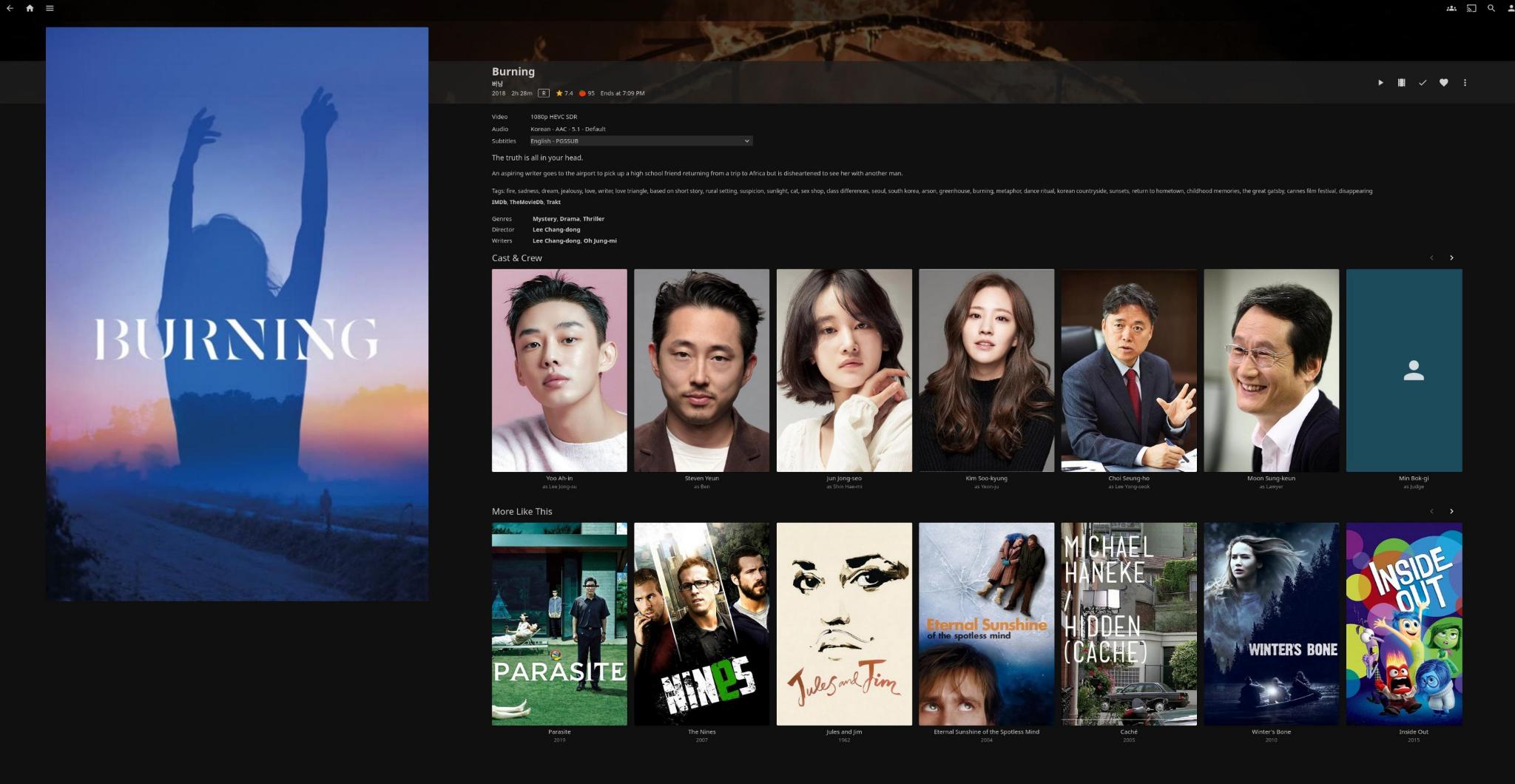
Task: Open the three-dot more options menu
Action: pos(1465,83)
